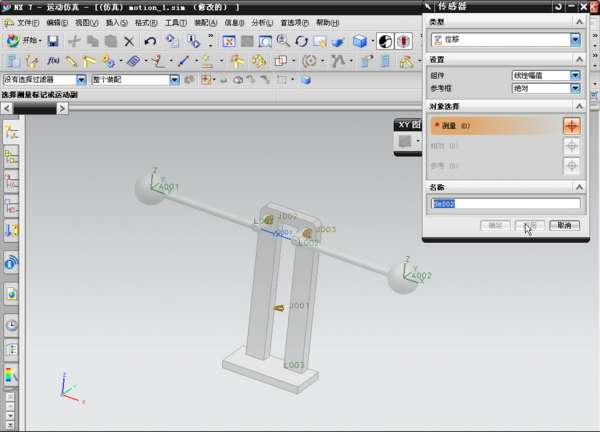Click the reset circular arrow in dialog title
The image size is (600, 432).
(x=559, y=7)
